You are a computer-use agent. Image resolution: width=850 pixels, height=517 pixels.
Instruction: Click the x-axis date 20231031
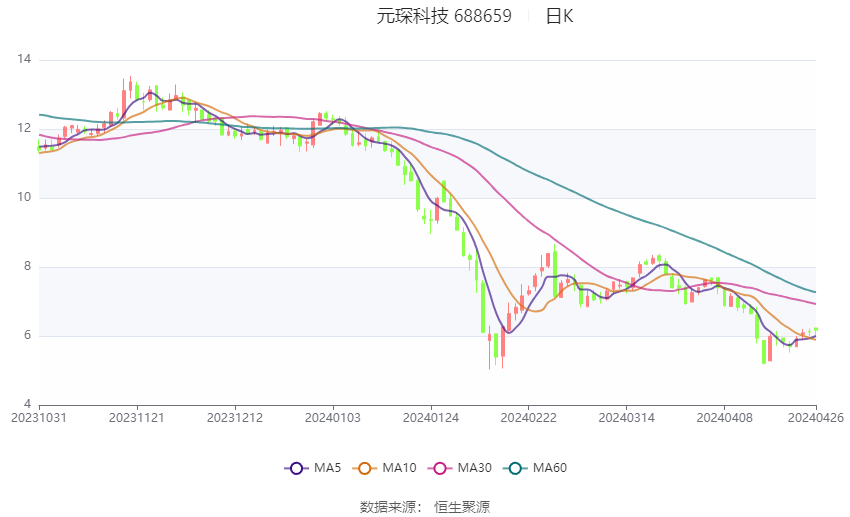[x=38, y=418]
